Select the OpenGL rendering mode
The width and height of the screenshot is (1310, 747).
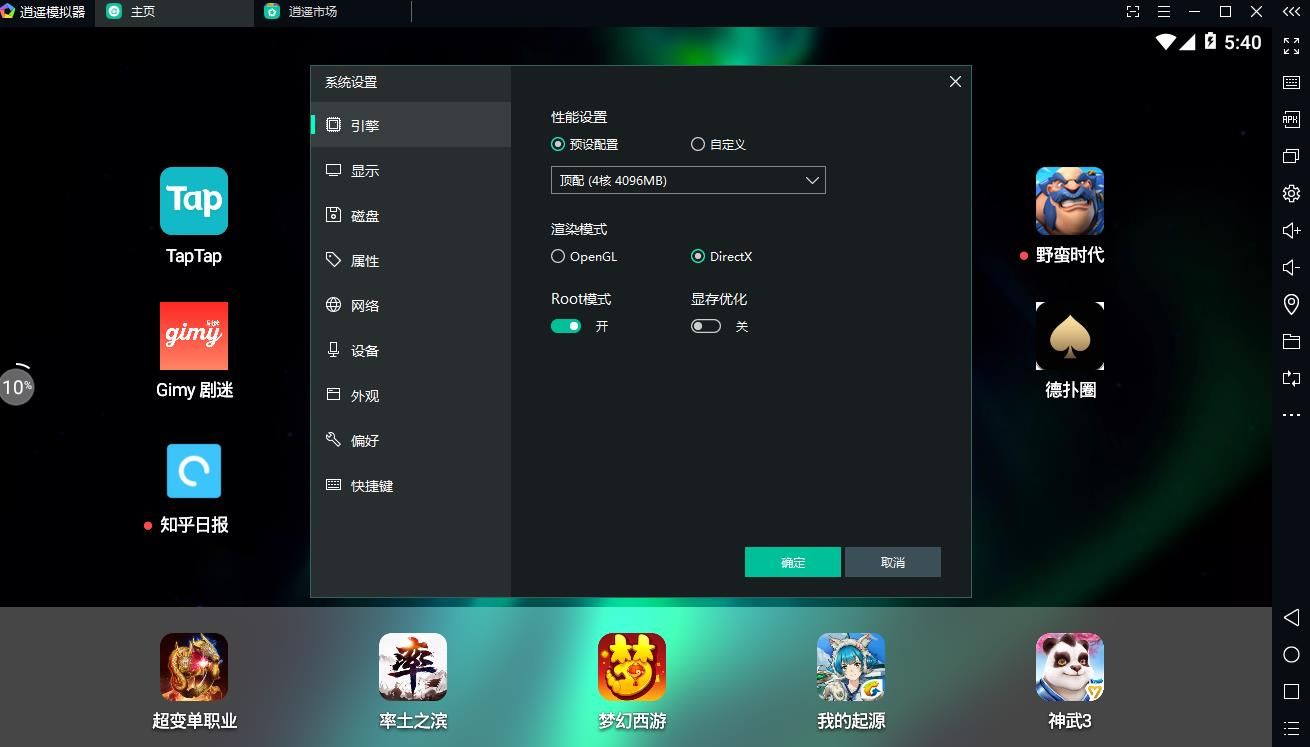click(x=558, y=256)
